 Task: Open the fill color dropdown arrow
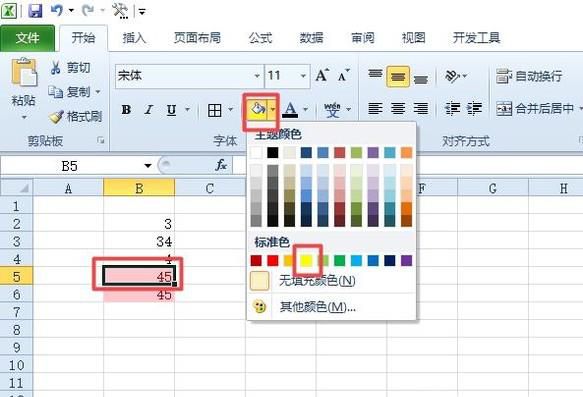pyautogui.click(x=273, y=110)
